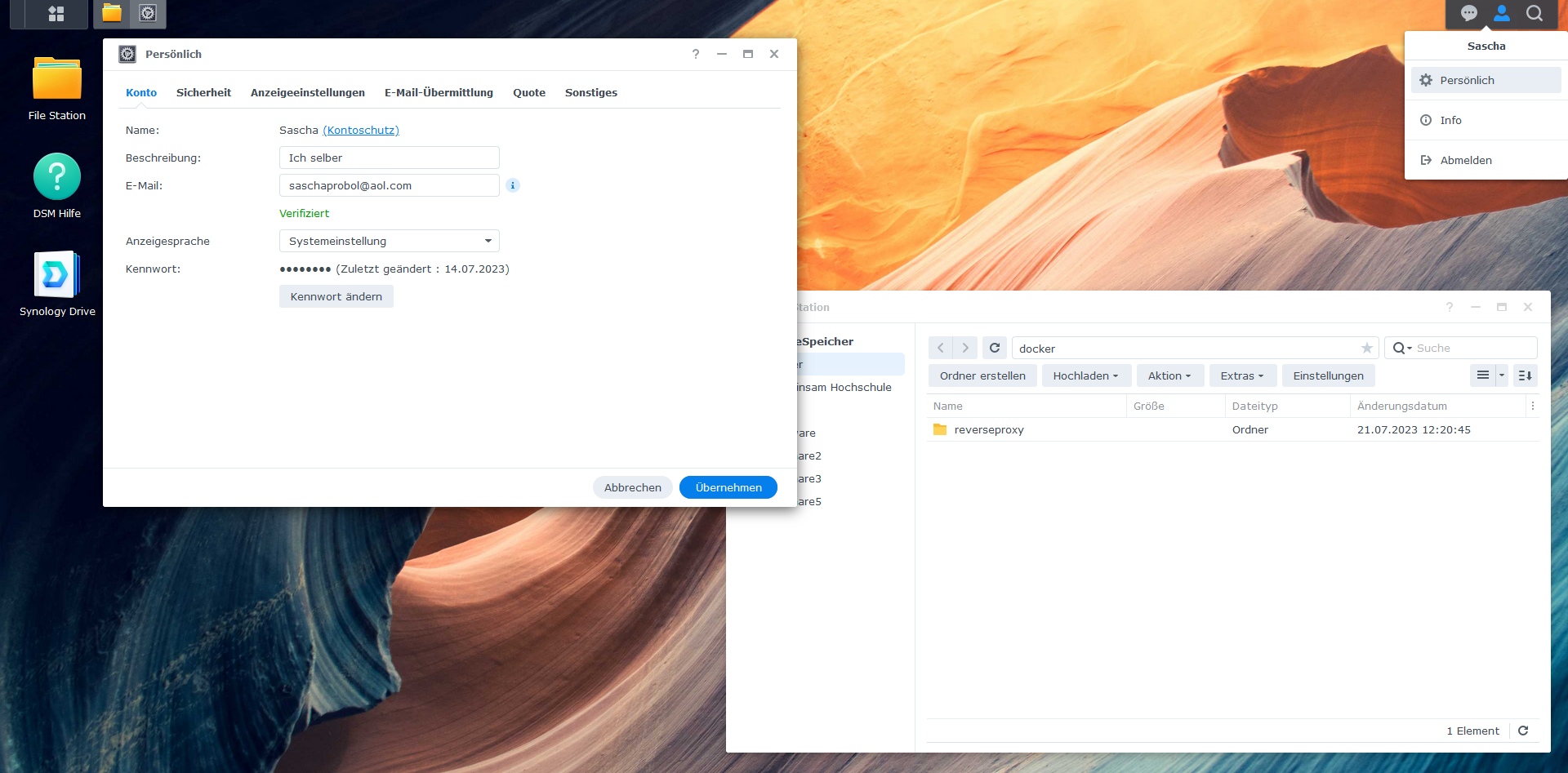The image size is (1568, 773).
Task: Click the sort order icon
Action: [1525, 375]
